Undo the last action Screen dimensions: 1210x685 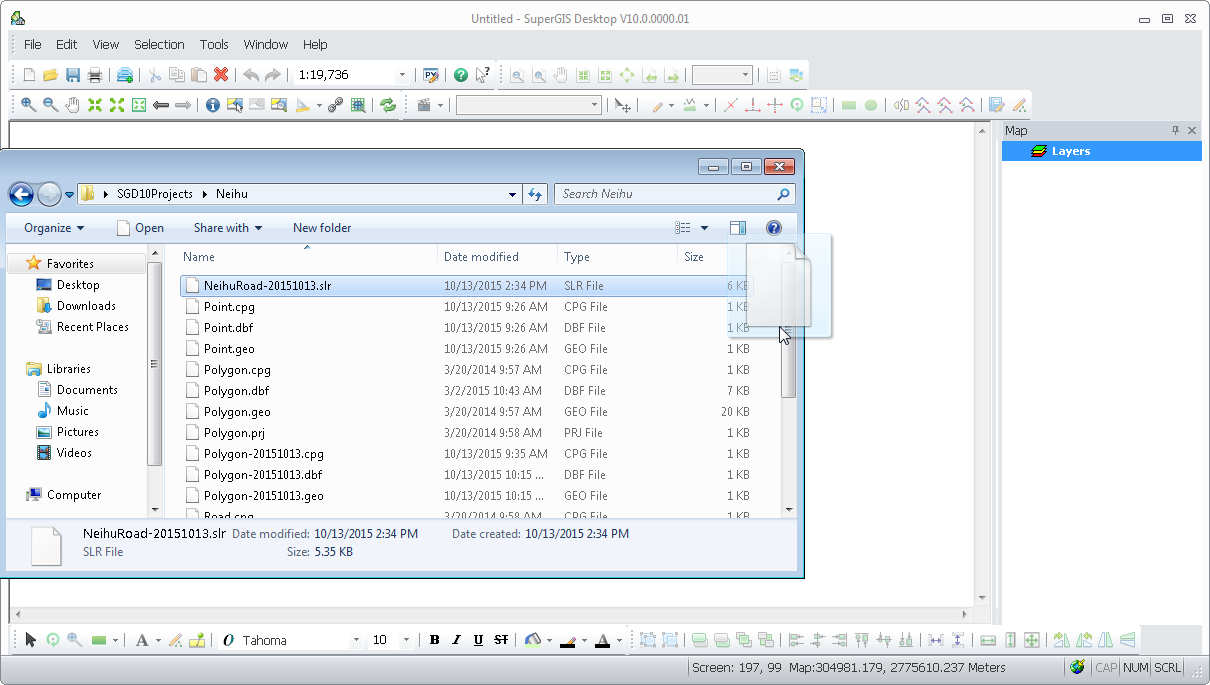pos(251,75)
